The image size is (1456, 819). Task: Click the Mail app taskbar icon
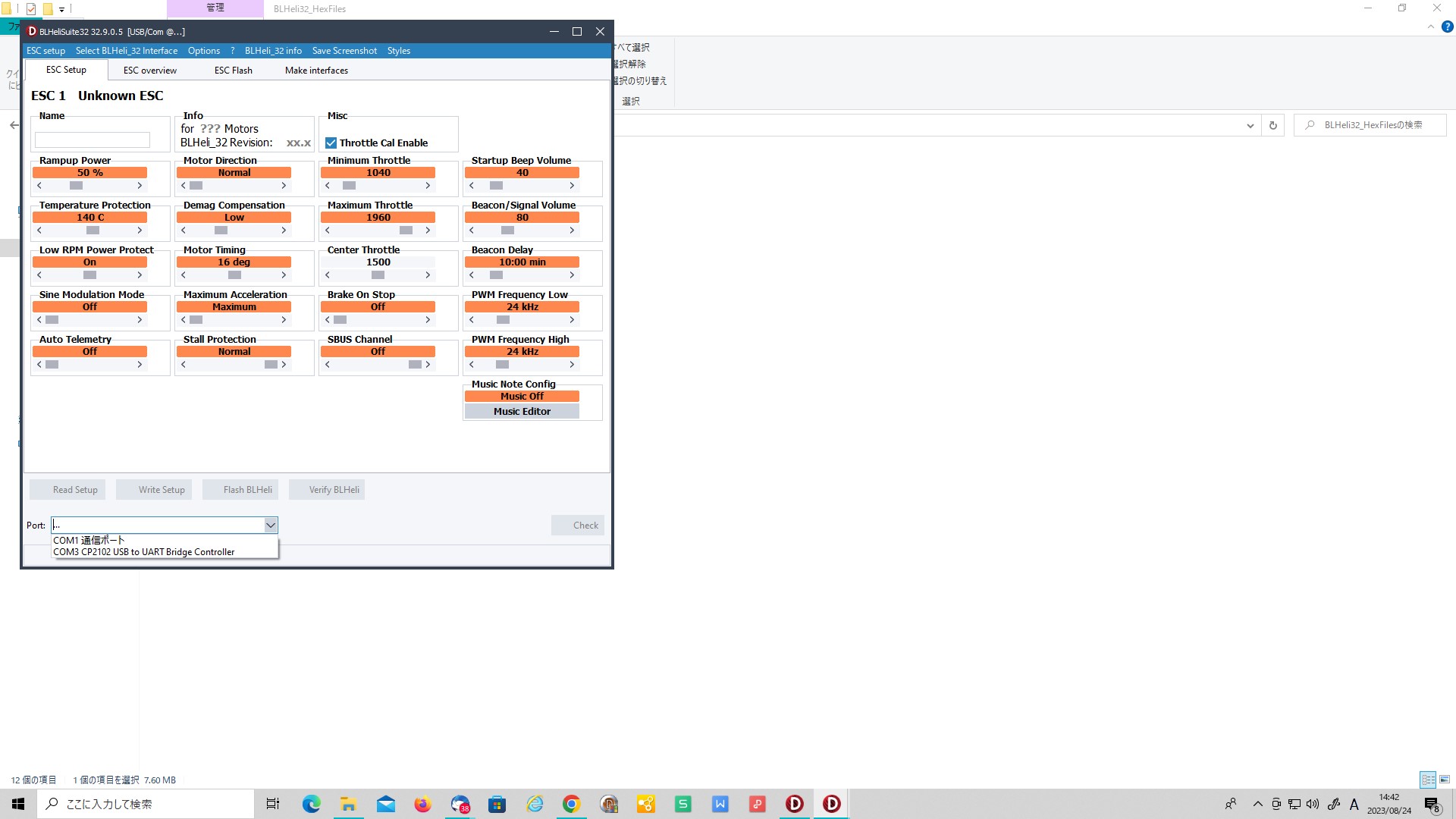pos(385,804)
